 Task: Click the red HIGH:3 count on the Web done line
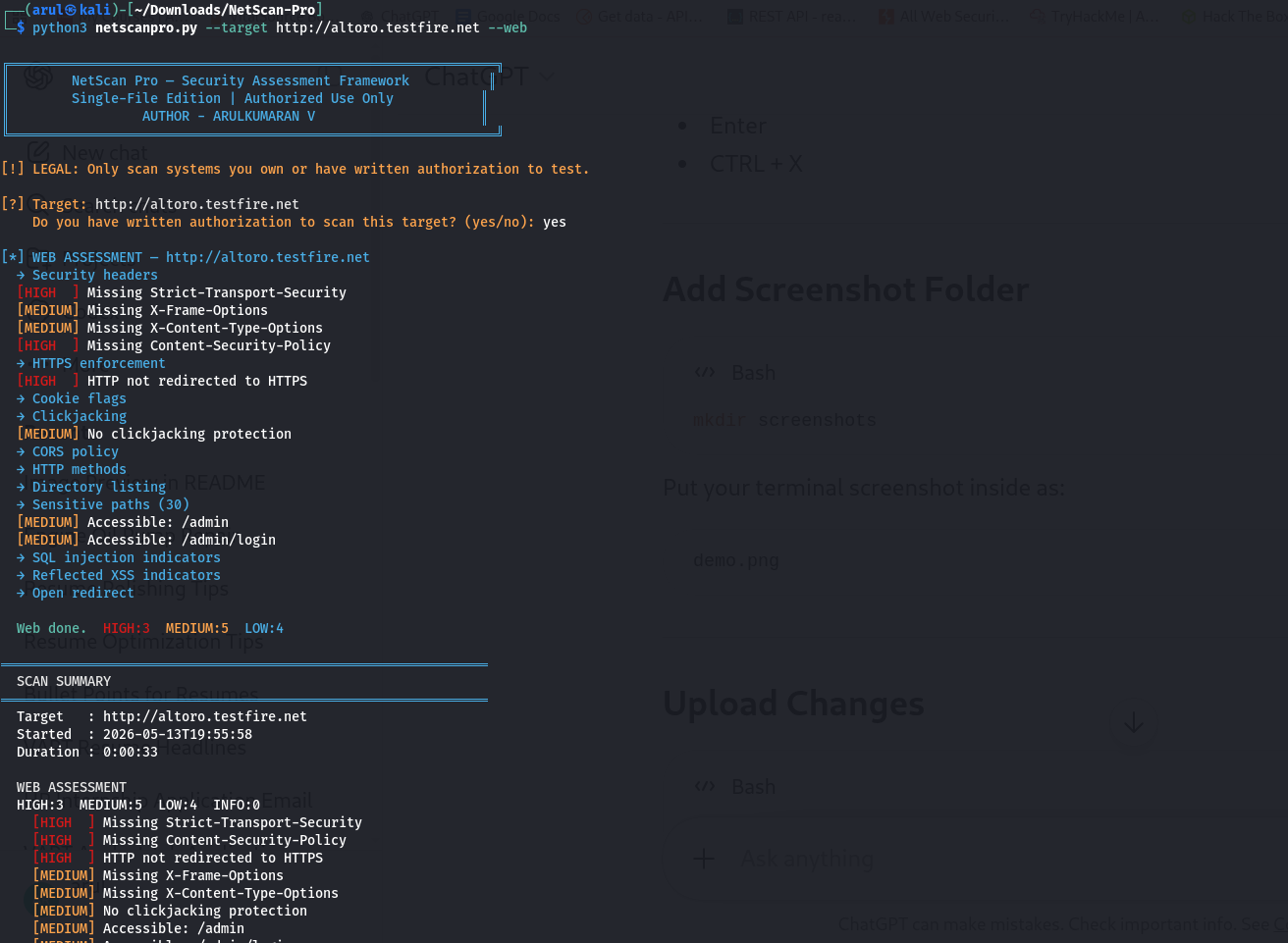(127, 628)
